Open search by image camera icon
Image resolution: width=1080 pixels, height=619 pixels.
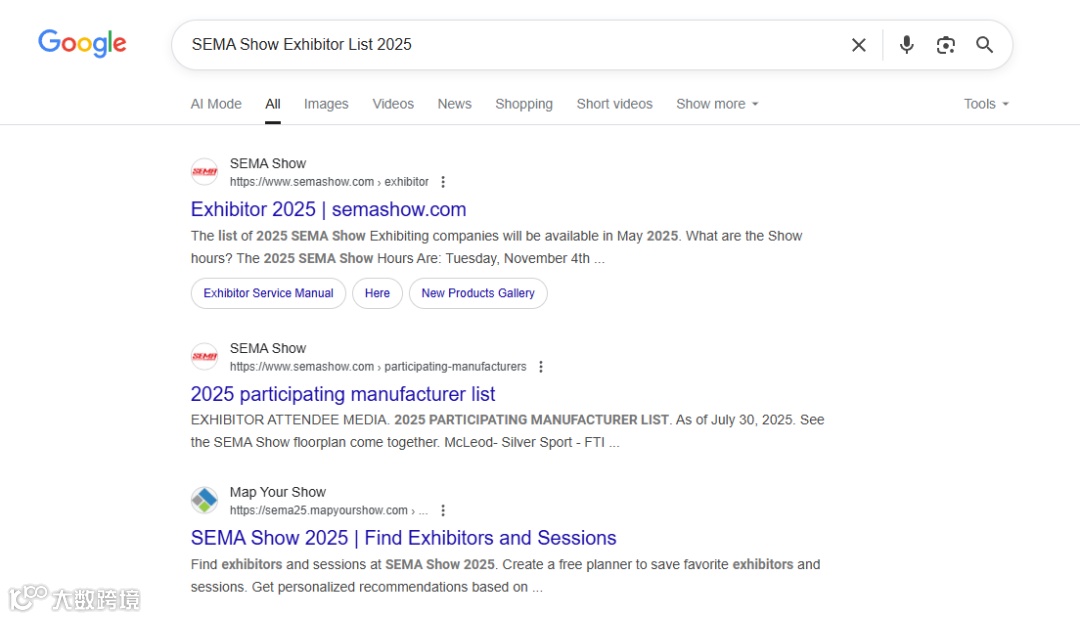pyautogui.click(x=946, y=45)
